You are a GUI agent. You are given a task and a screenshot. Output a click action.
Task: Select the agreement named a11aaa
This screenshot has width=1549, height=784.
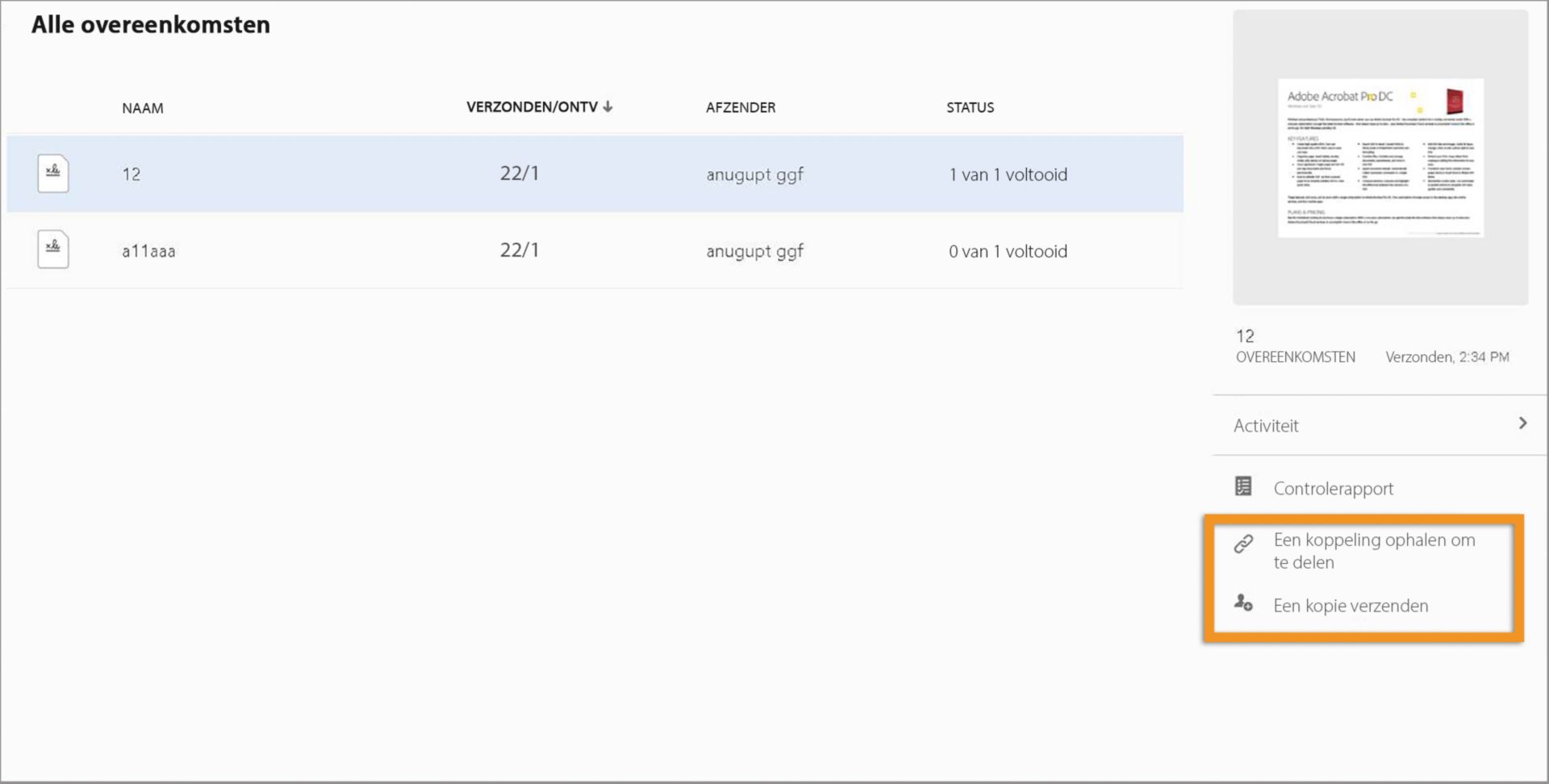point(148,252)
